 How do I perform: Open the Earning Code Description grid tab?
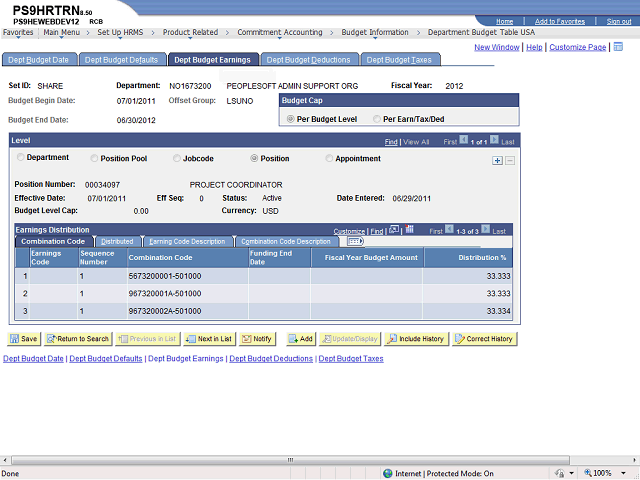click(187, 242)
